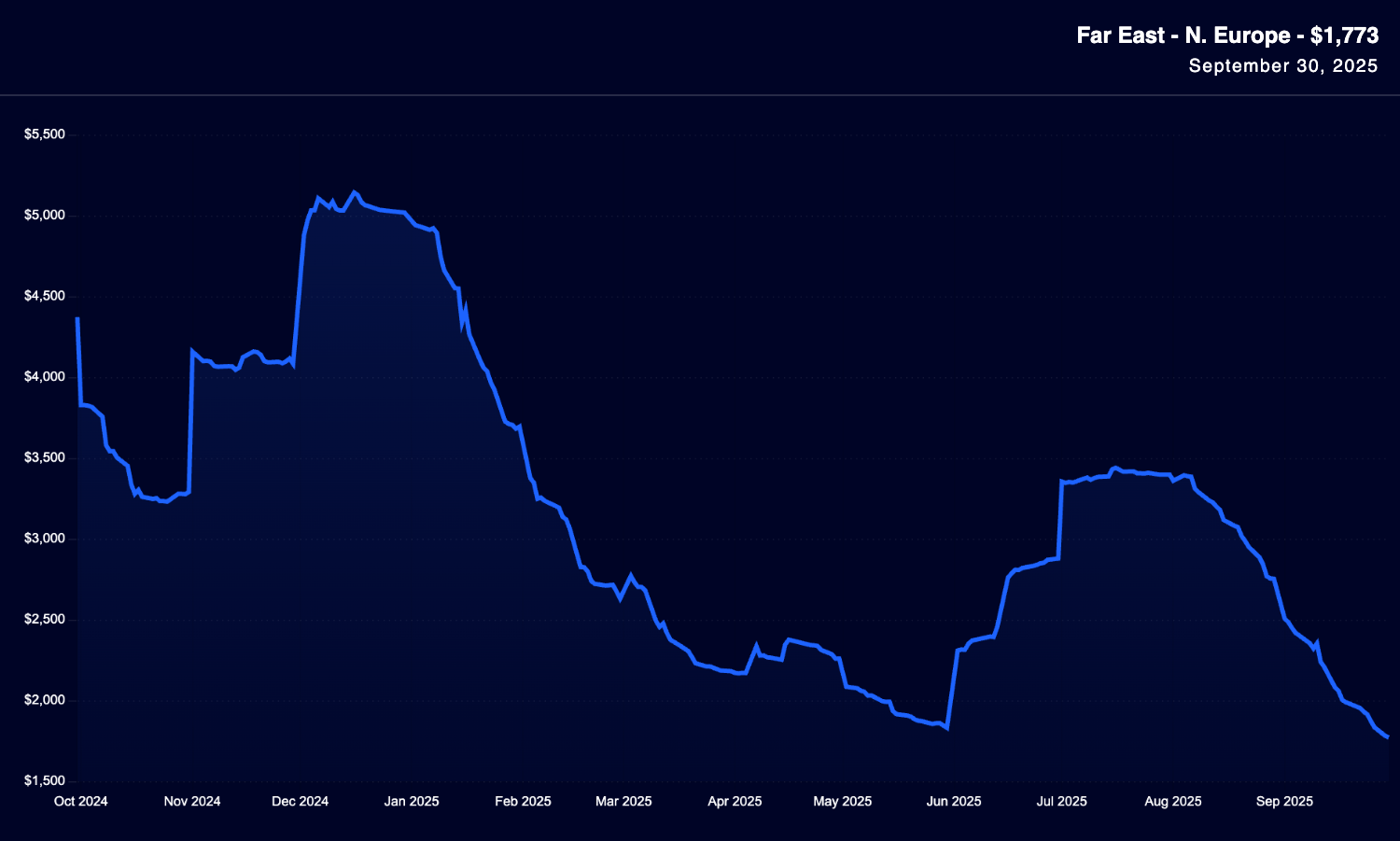Click the Far East - N. Europe chart title

(x=1226, y=35)
